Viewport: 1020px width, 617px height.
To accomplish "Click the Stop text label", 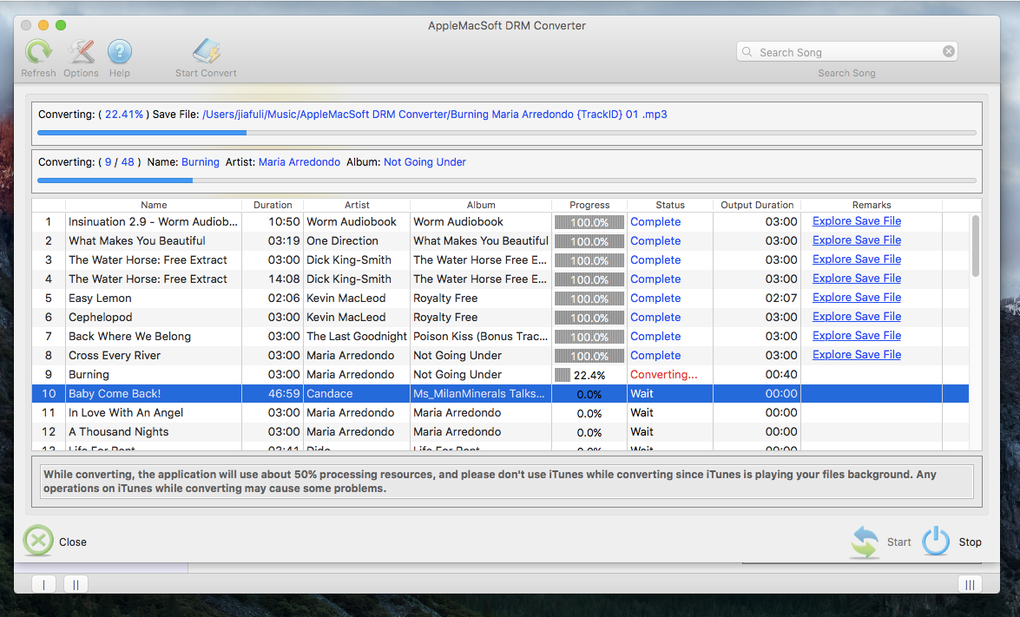I will pyautogui.click(x=970, y=542).
